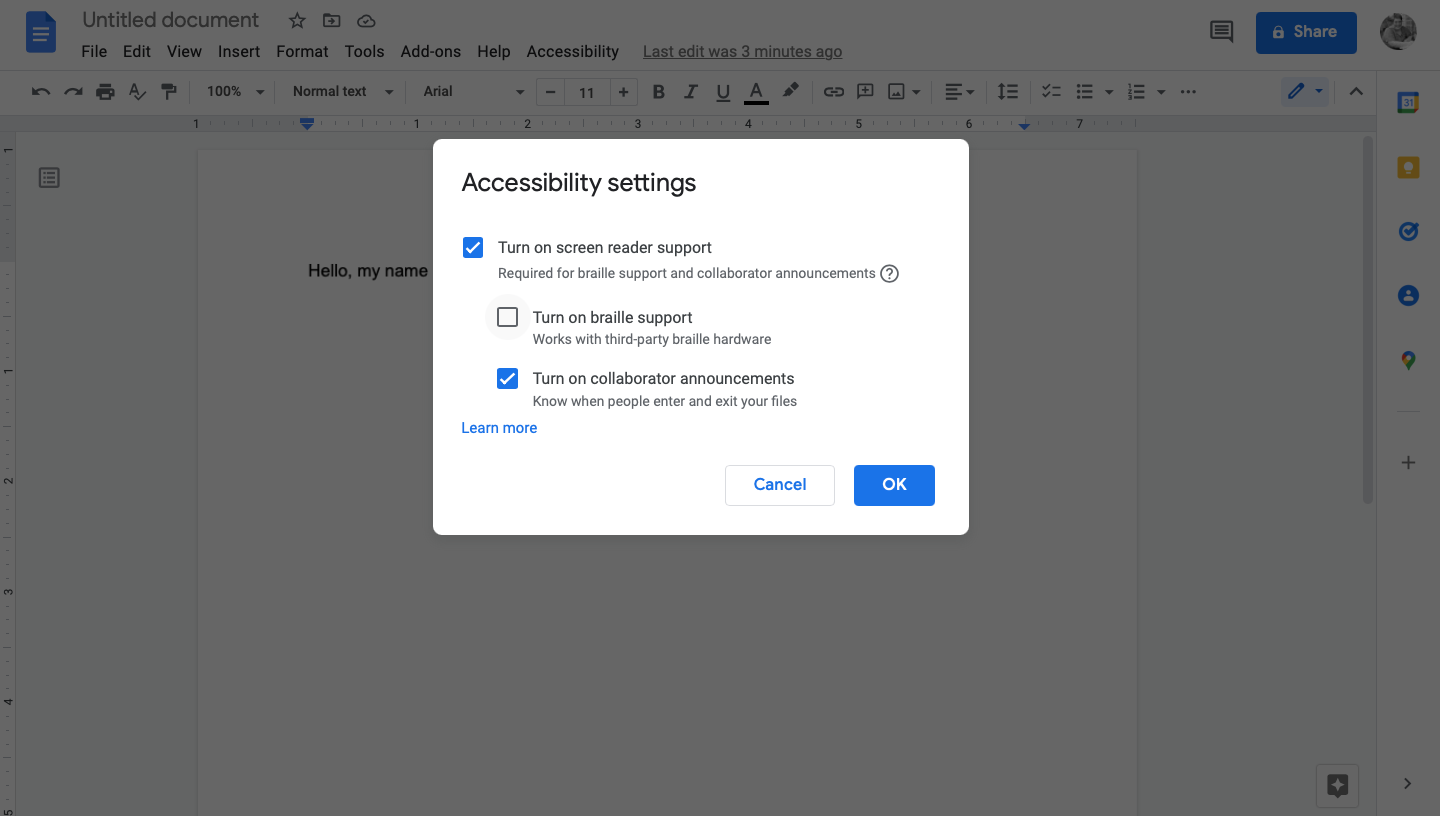
Task: Expand numbered list options arrow
Action: coord(1161,92)
